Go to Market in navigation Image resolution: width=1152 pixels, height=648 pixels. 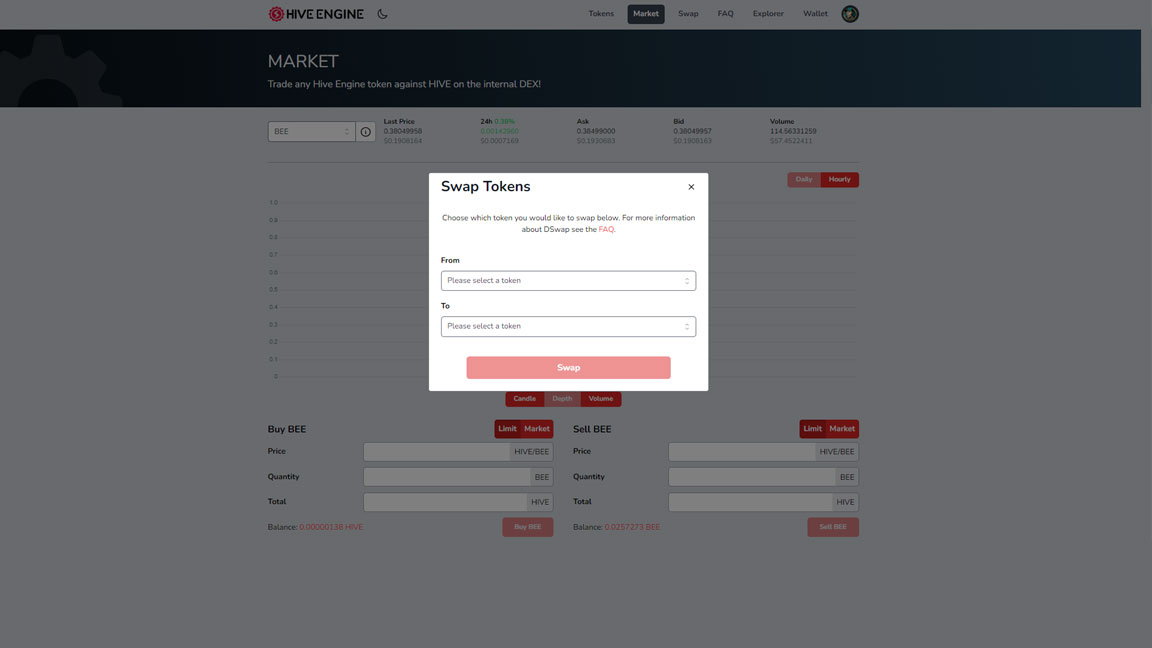(646, 14)
